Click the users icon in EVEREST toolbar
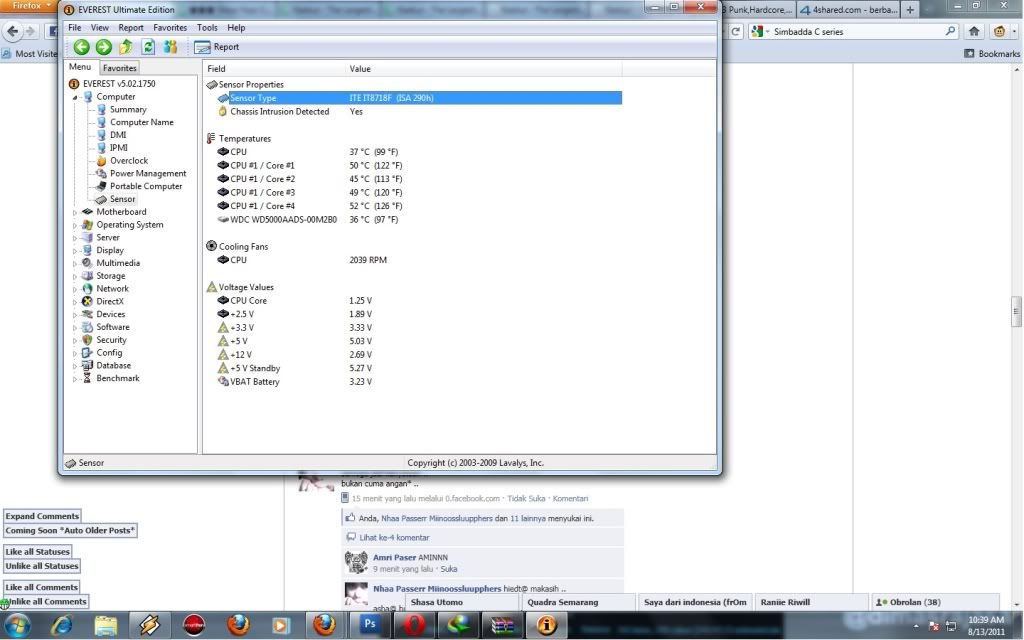1024x640 pixels. click(x=170, y=47)
